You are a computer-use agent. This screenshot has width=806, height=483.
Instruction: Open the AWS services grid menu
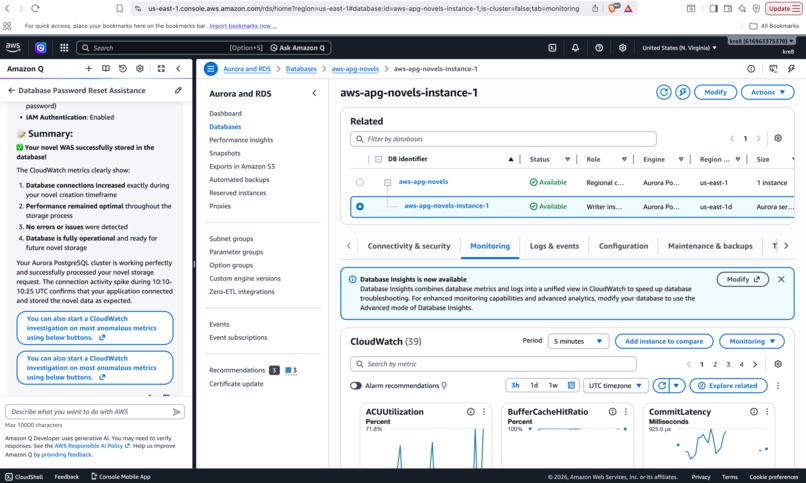click(x=64, y=48)
